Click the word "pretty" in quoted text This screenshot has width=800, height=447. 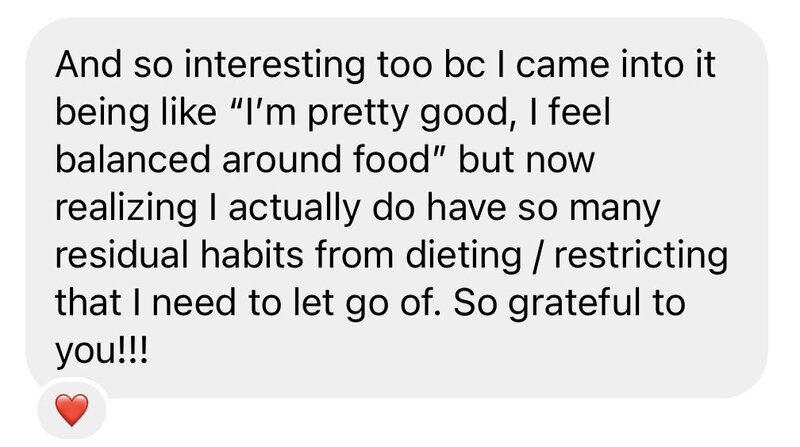pos(358,112)
